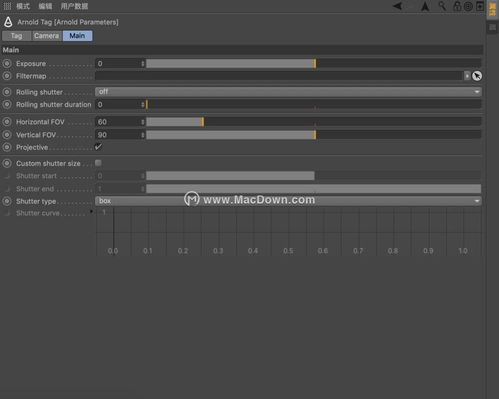This screenshot has height=399, width=499.
Task: Click the Exposure slider bar
Action: pos(314,63)
